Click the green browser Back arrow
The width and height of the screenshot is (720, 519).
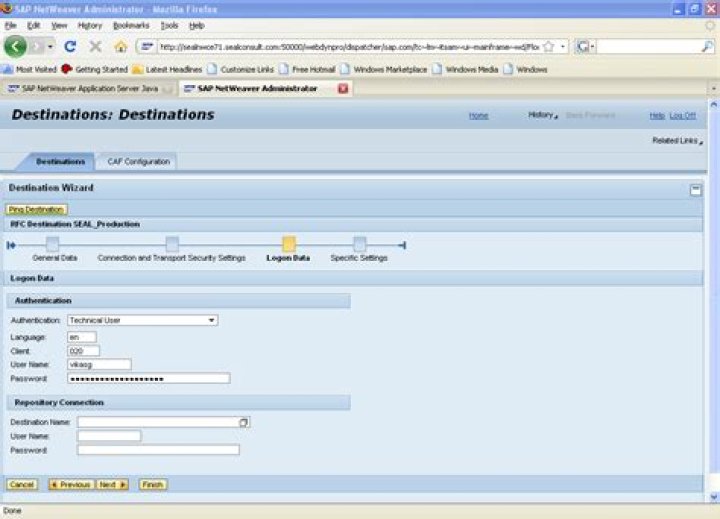pos(15,46)
